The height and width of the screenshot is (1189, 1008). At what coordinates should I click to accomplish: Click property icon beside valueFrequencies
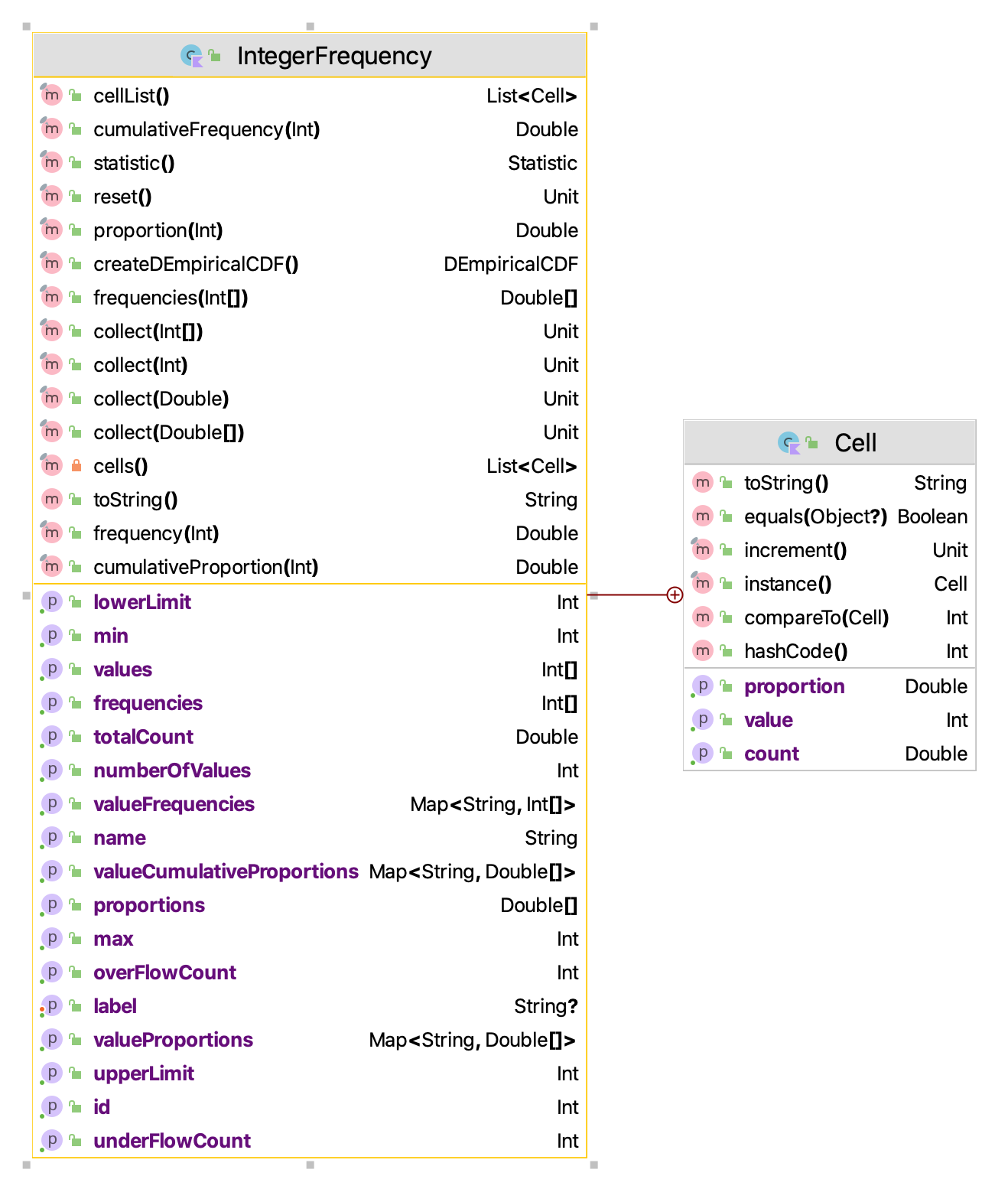(x=51, y=804)
